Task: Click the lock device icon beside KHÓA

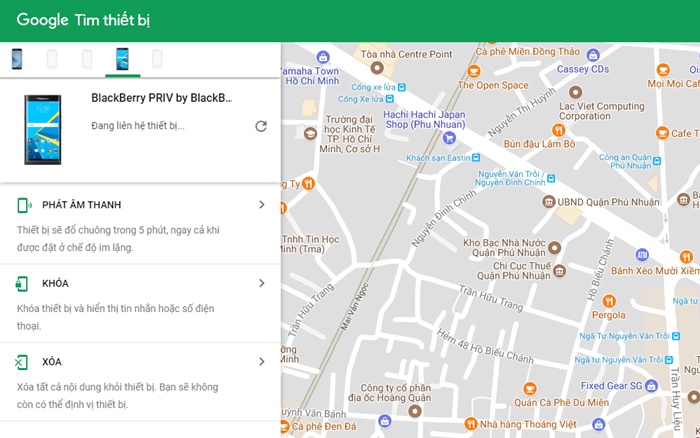Action: 22,284
